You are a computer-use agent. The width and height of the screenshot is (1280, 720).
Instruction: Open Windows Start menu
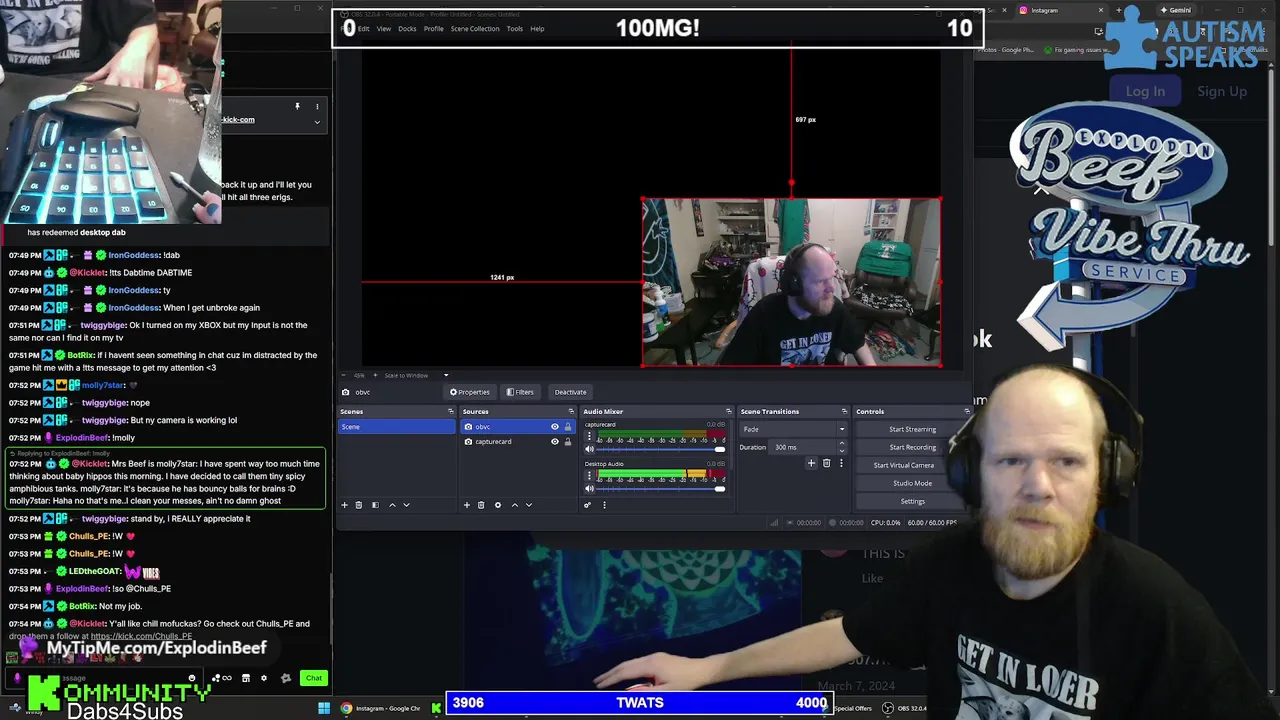[324, 708]
